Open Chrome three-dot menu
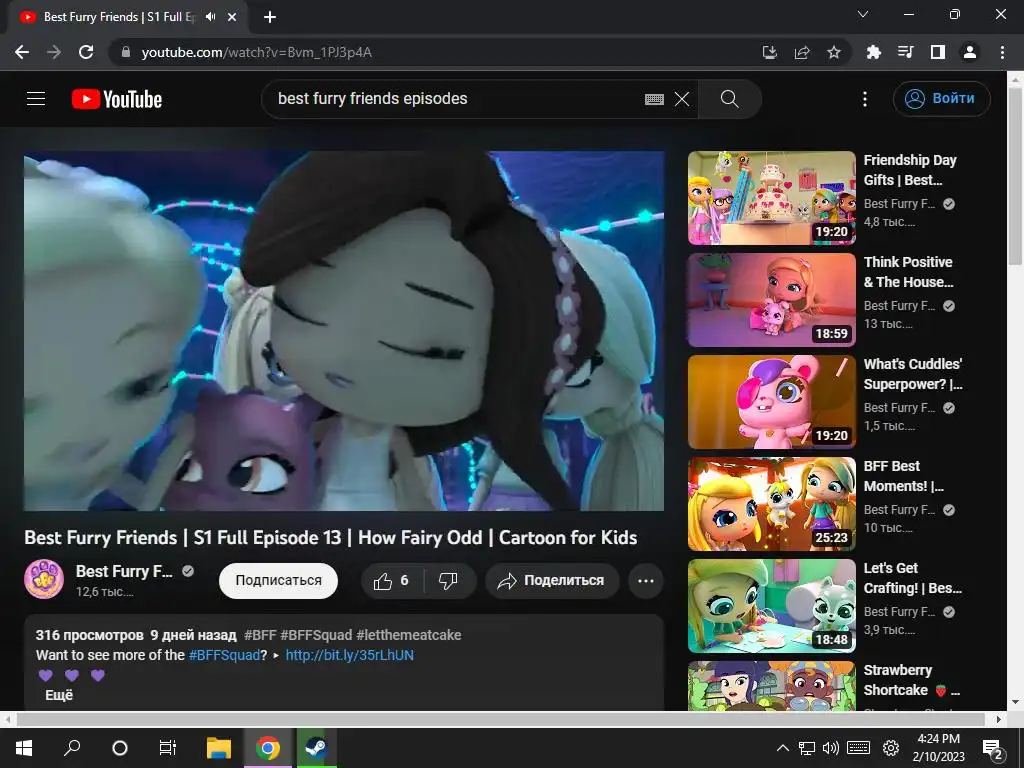Image resolution: width=1024 pixels, height=768 pixels. coord(1002,52)
